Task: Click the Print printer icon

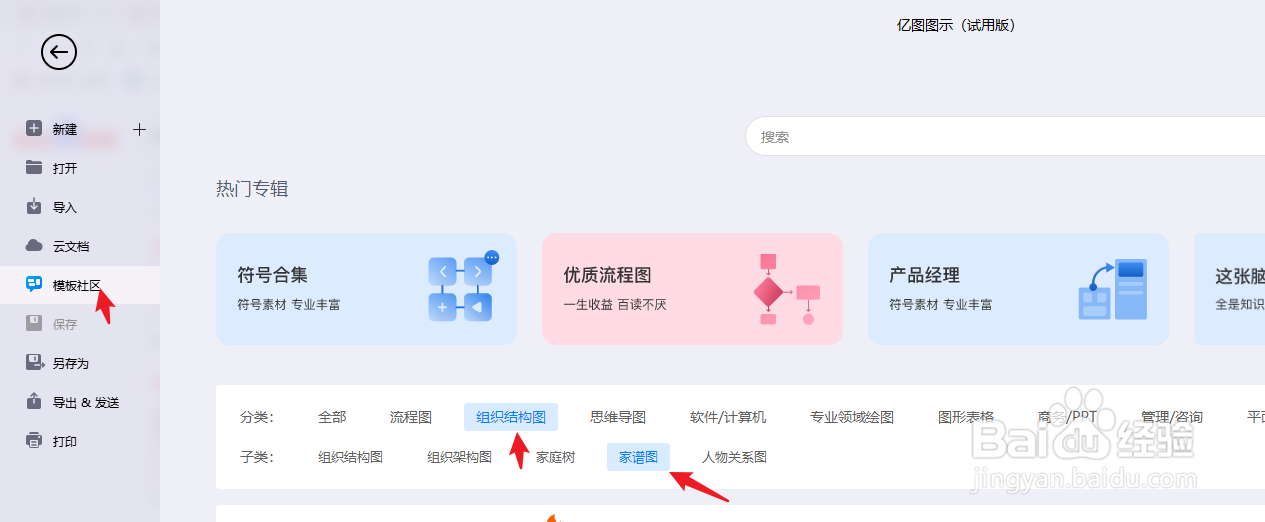Action: (x=34, y=440)
